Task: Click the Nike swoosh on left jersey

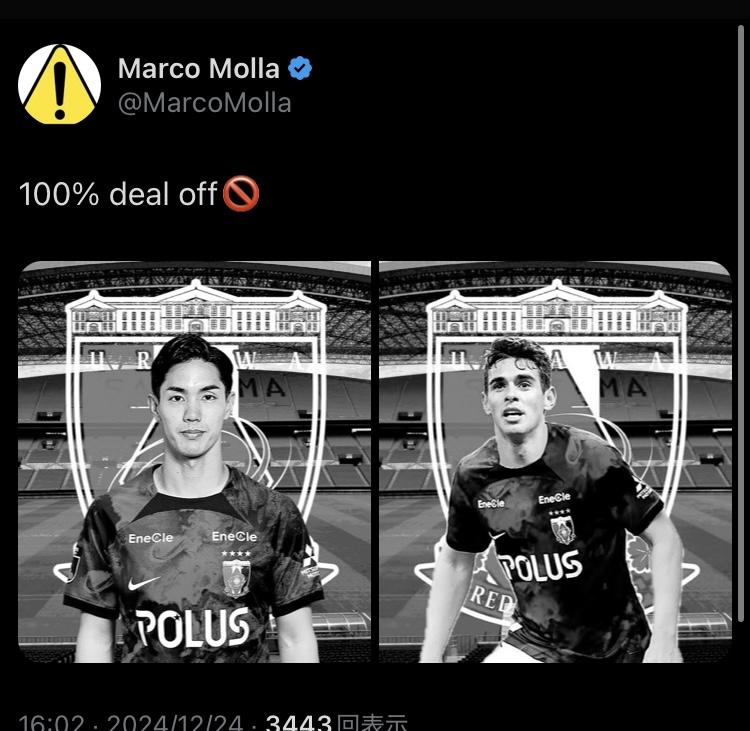Action: (x=143, y=583)
